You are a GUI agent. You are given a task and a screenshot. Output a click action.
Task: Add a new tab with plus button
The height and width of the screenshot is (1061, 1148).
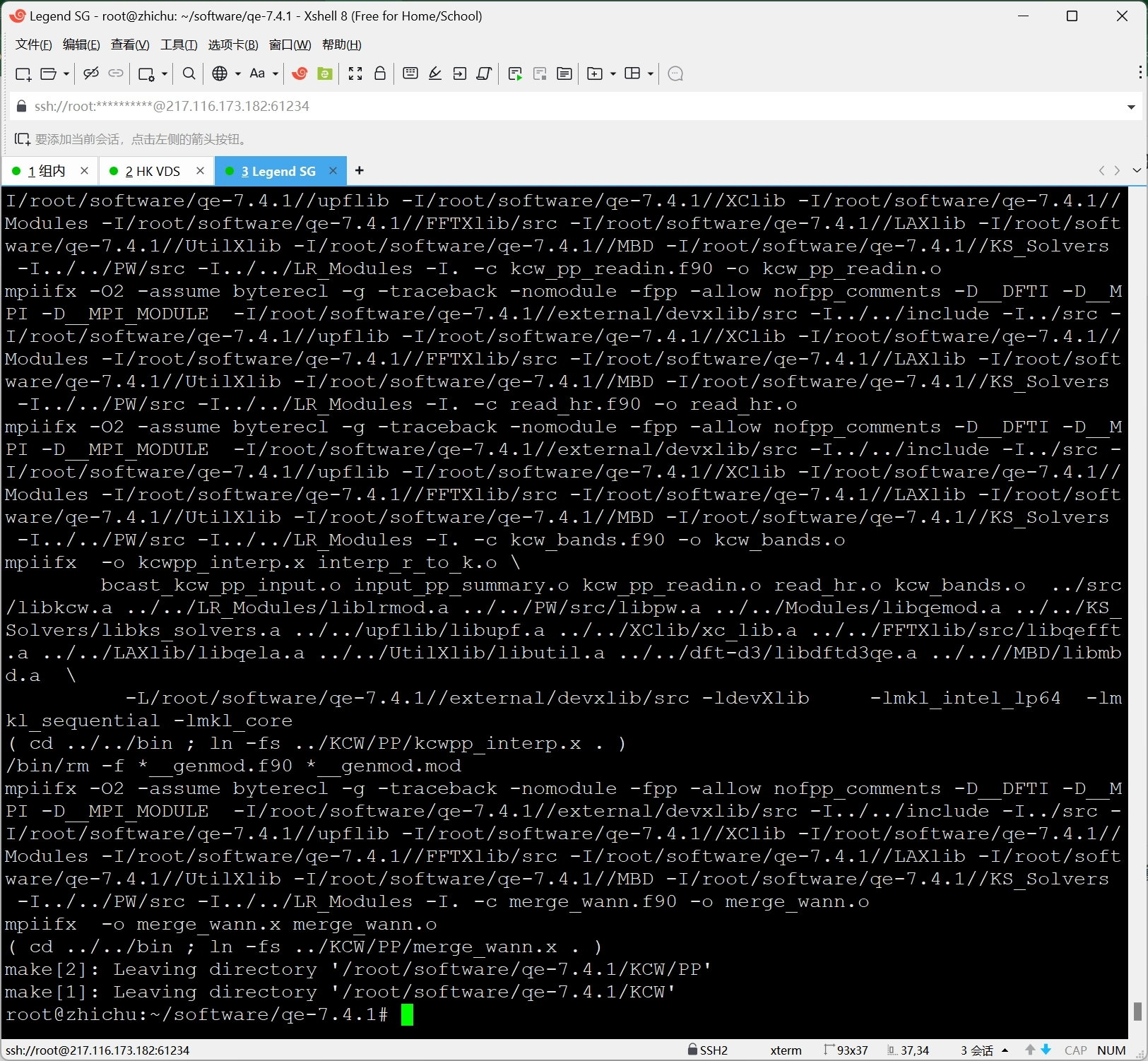pos(360,170)
